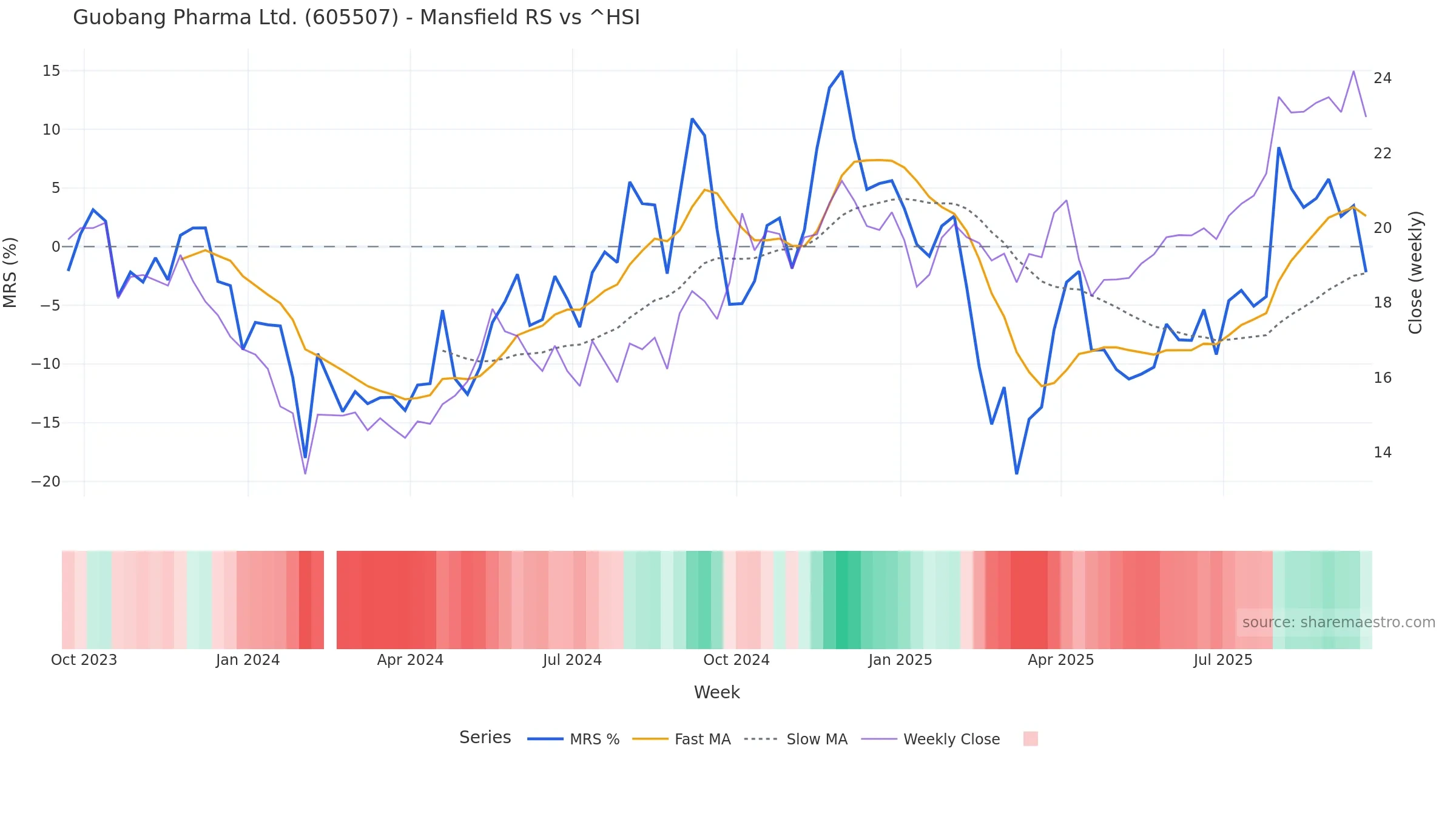Image resolution: width=1456 pixels, height=819 pixels.
Task: Toggle the Slow MA legend entry
Action: pyautogui.click(x=795, y=739)
